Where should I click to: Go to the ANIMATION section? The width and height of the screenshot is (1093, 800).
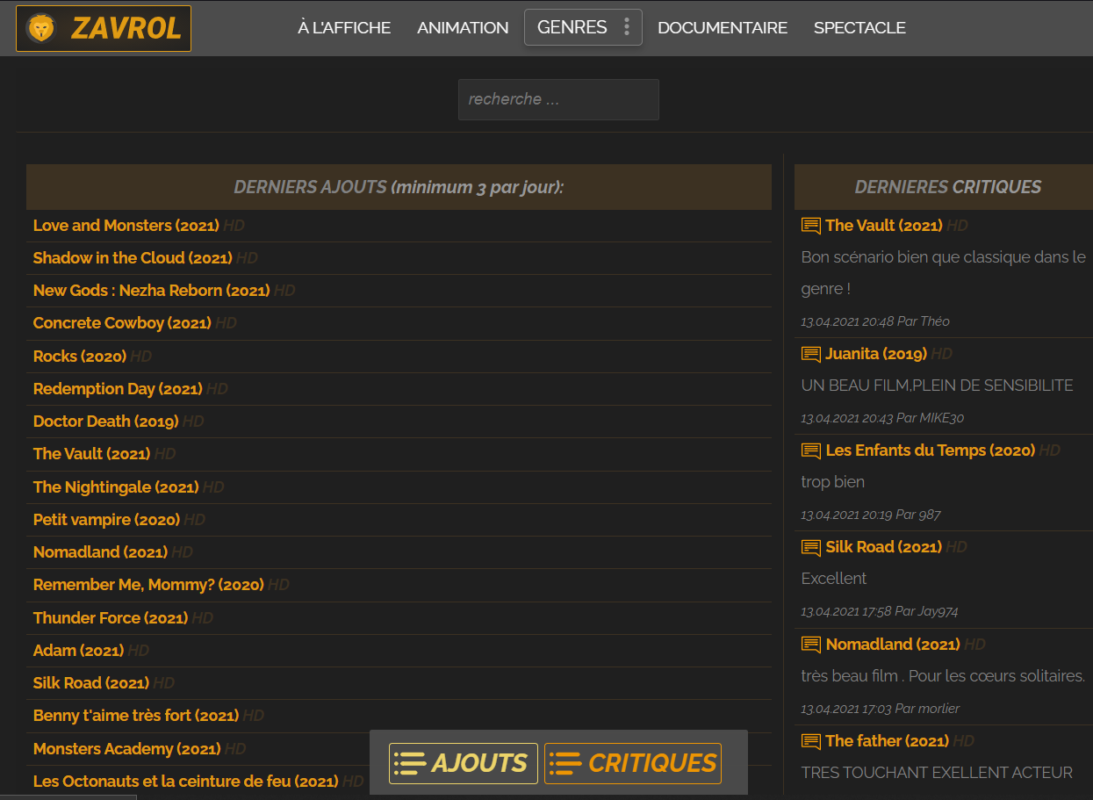[463, 28]
